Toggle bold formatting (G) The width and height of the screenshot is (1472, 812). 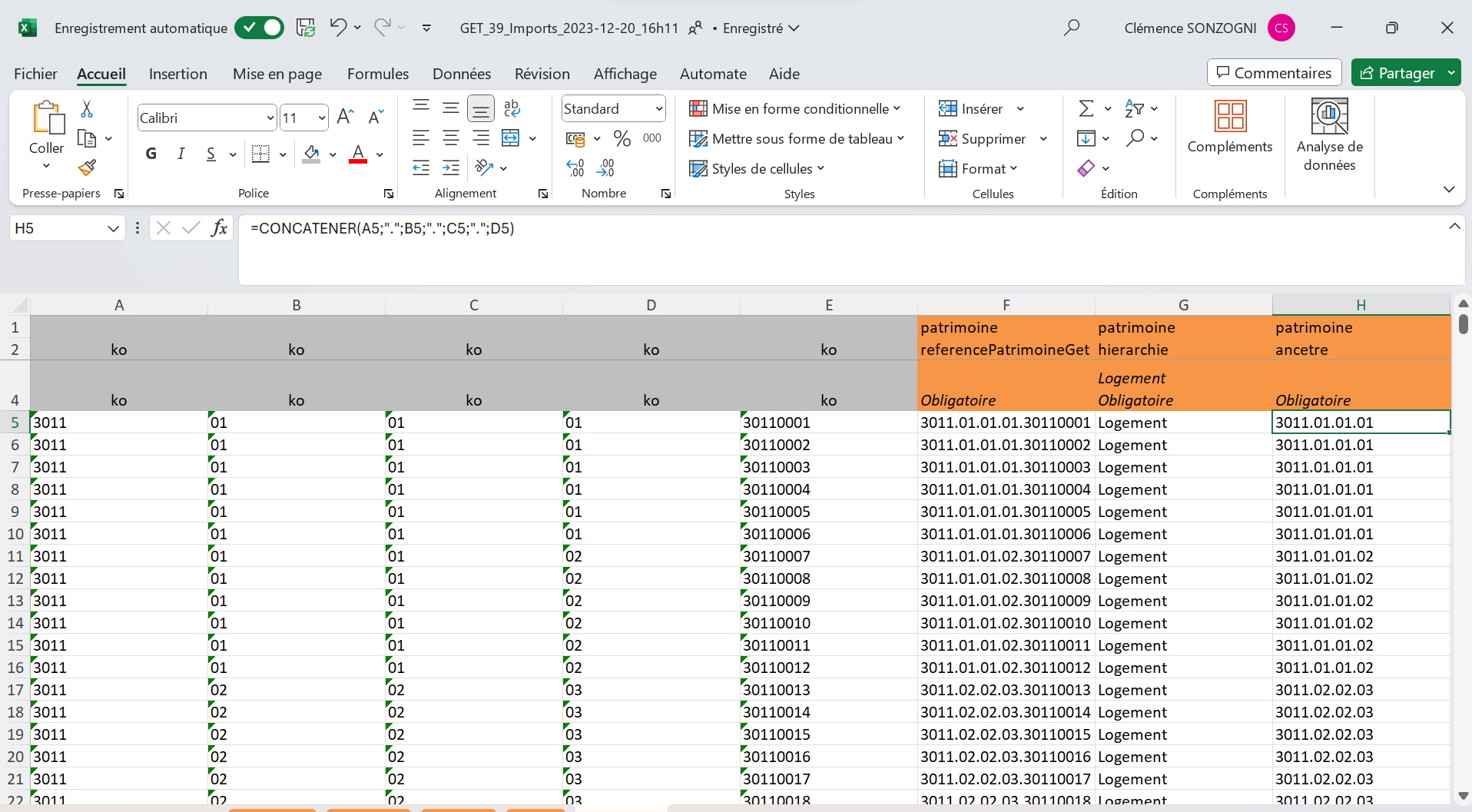[151, 154]
